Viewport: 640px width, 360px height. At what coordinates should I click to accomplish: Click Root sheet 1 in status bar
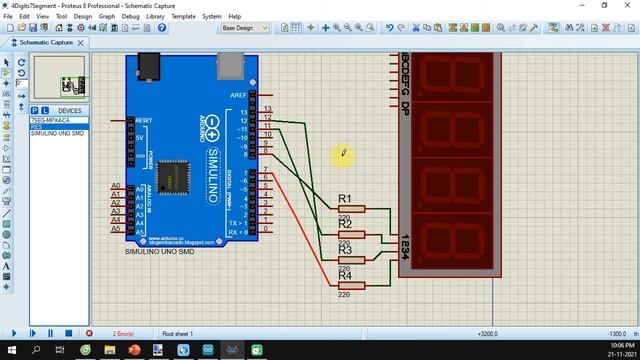pos(178,334)
